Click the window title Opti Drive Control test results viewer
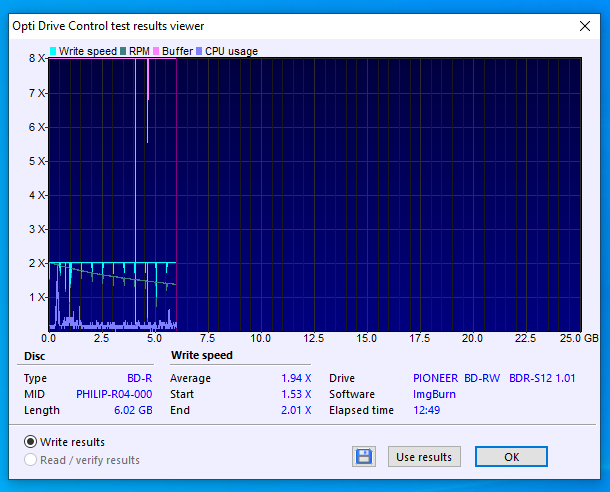Viewport: 610px width, 492px height. 108,26
